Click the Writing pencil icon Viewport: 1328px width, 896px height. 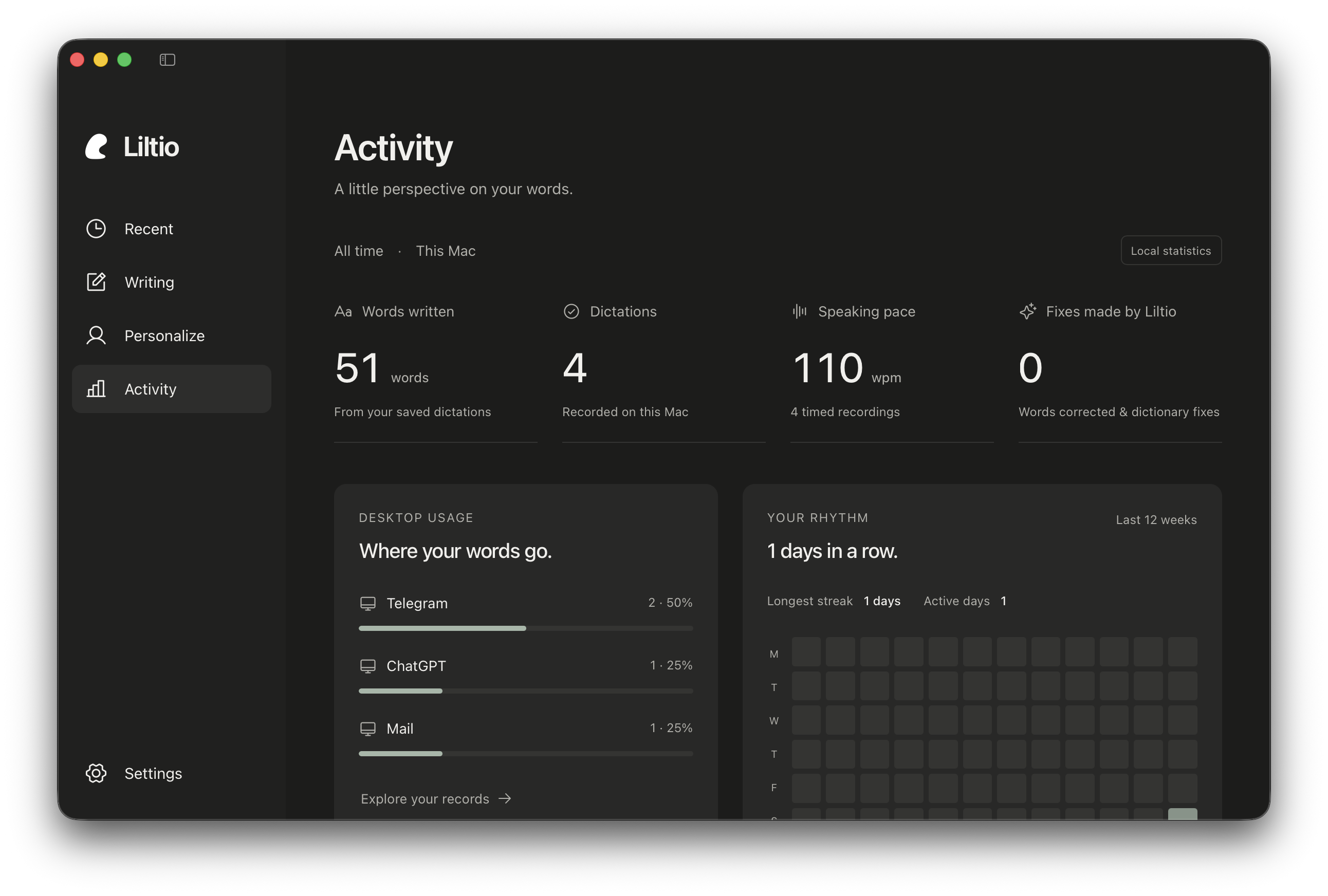click(x=96, y=282)
